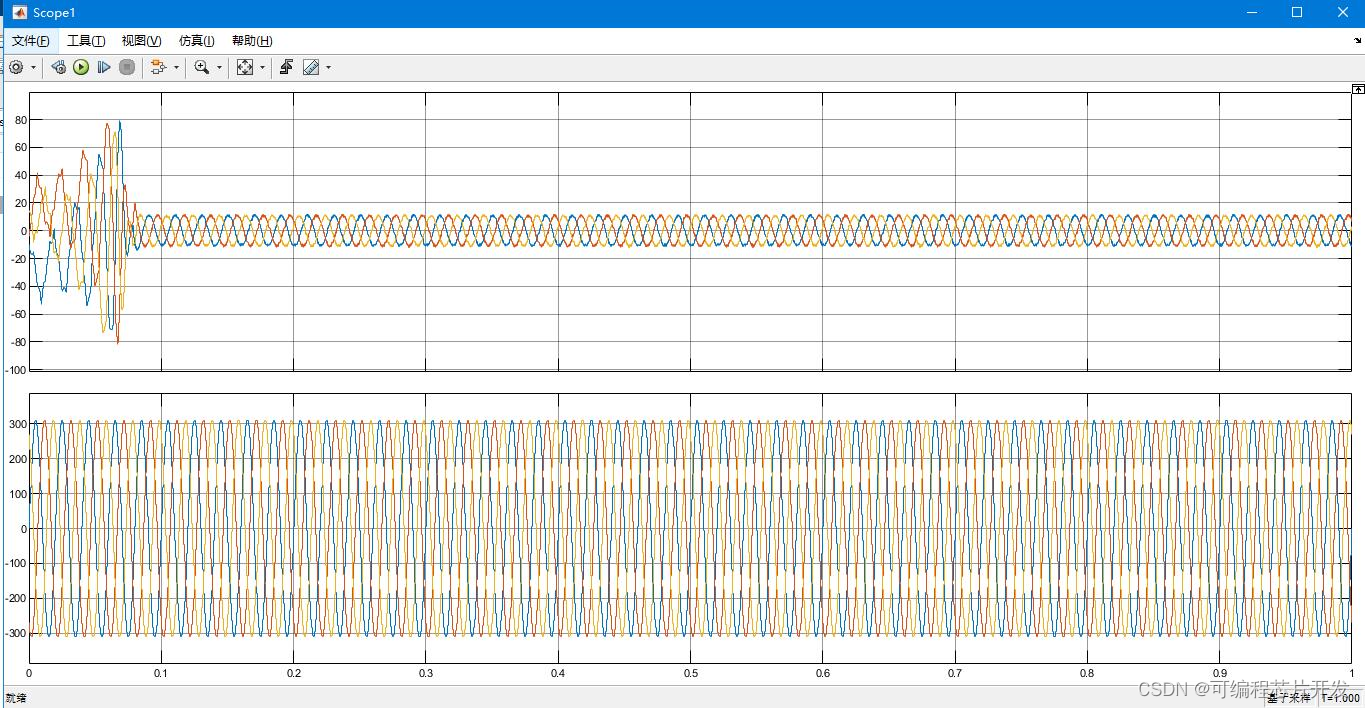
Task: Open scope configuration properties gear icon
Action: (16, 67)
